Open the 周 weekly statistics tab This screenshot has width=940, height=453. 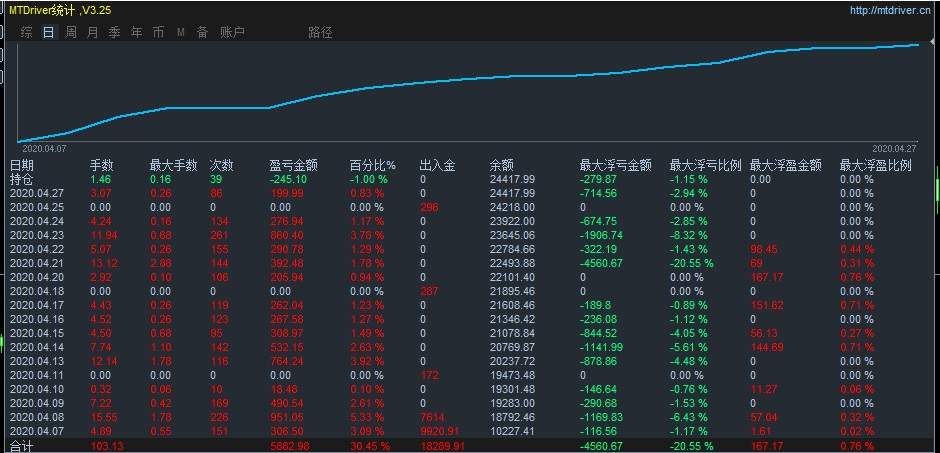click(71, 32)
